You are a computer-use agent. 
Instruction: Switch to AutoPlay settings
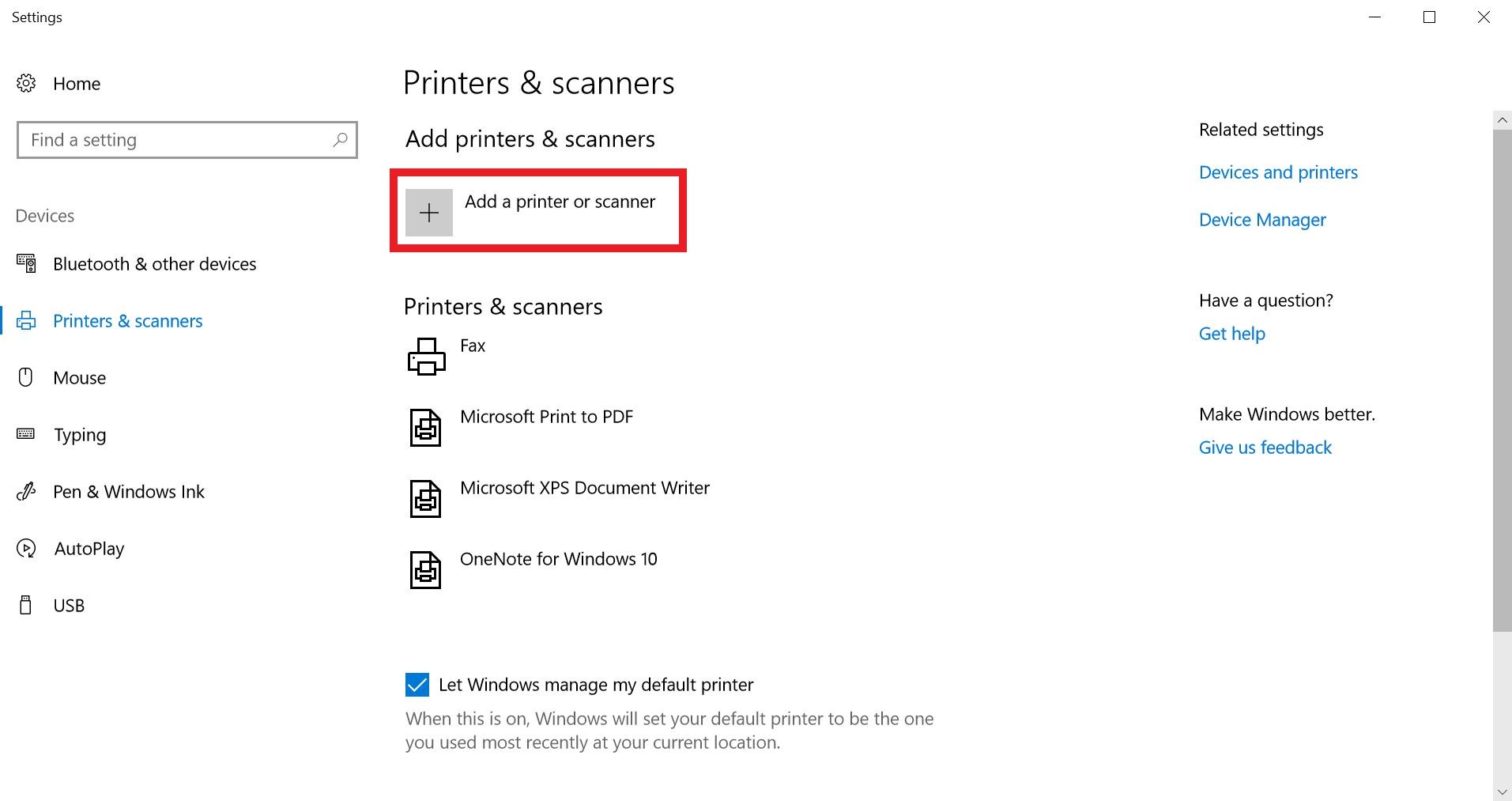click(89, 549)
